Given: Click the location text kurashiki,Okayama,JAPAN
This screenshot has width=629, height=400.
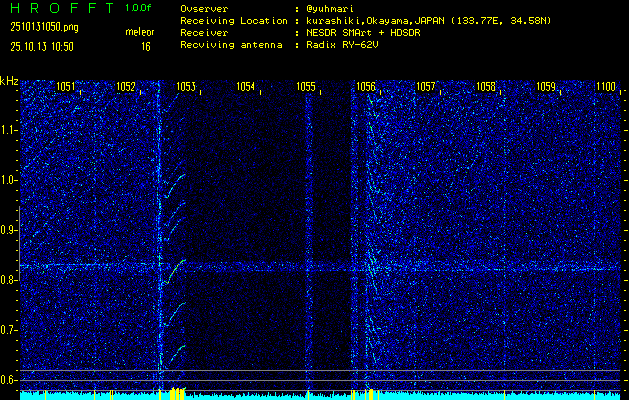Looking at the screenshot, I should pos(376,21).
